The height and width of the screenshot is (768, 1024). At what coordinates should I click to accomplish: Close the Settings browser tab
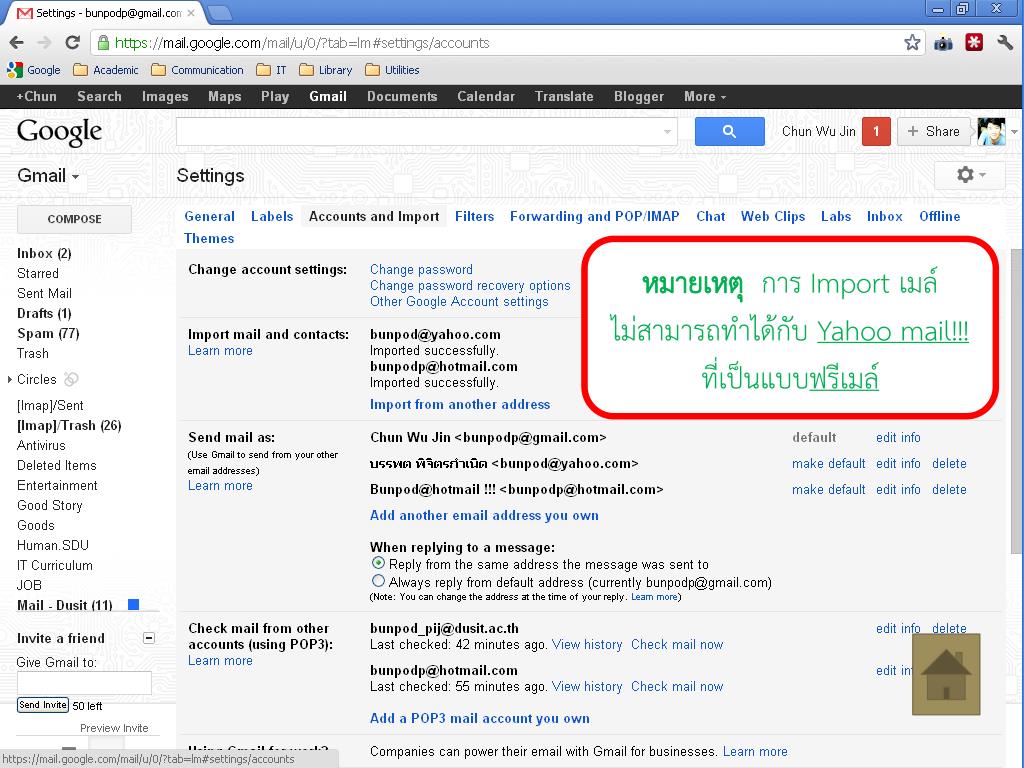click(x=191, y=13)
